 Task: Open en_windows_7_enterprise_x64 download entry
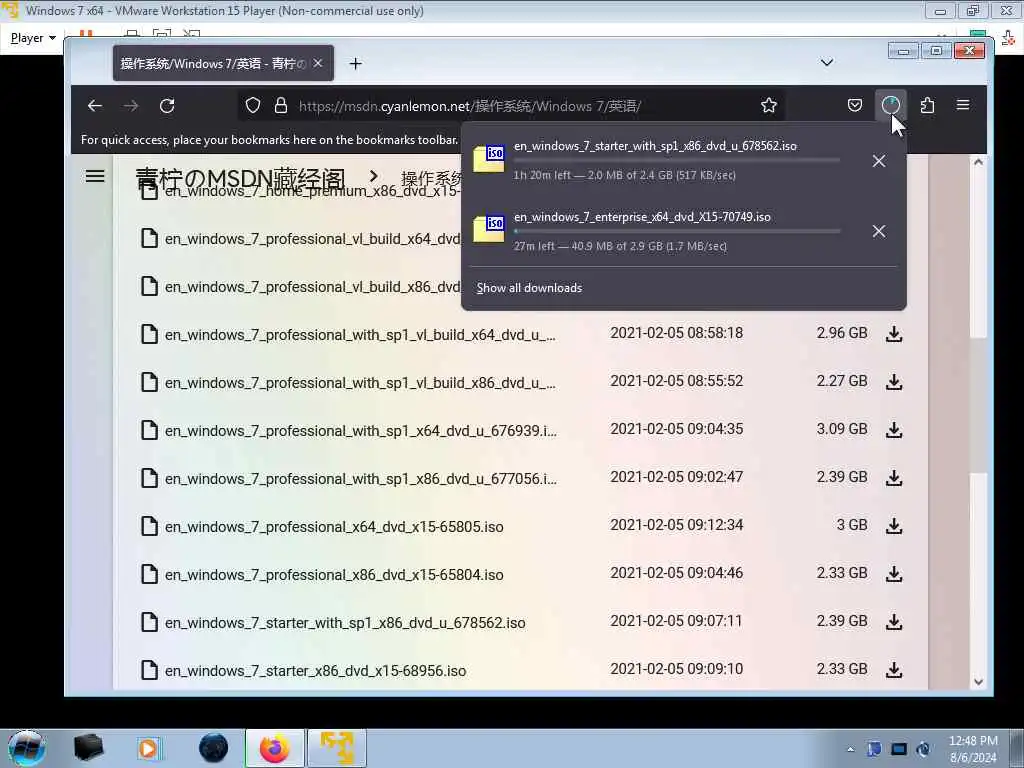point(657,231)
